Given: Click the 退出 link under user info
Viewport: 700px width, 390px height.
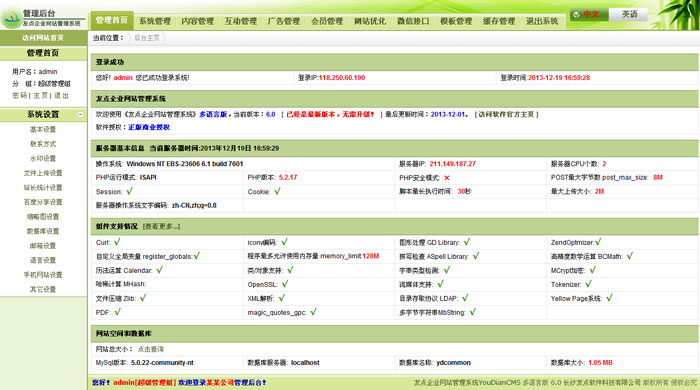Looking at the screenshot, I should coord(62,95).
